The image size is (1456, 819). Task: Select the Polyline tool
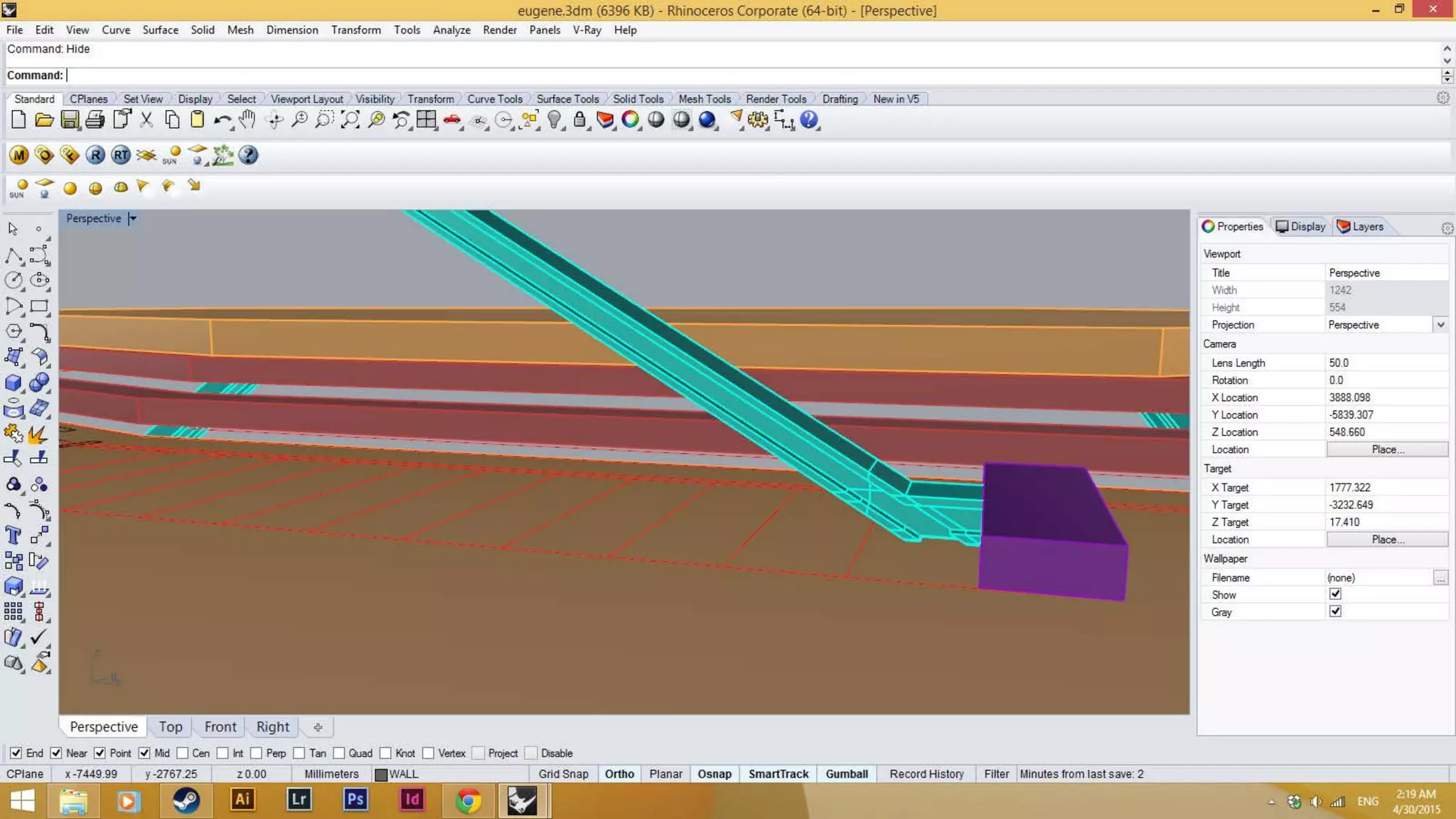click(14, 255)
